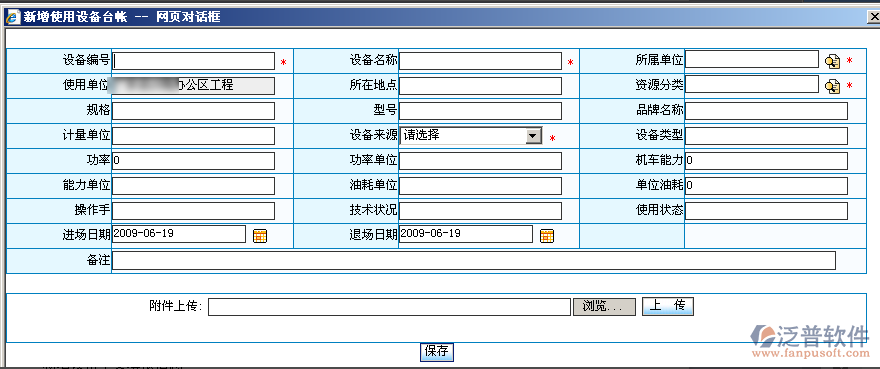Click the 浏览... button
The image size is (880, 369).
point(604,307)
